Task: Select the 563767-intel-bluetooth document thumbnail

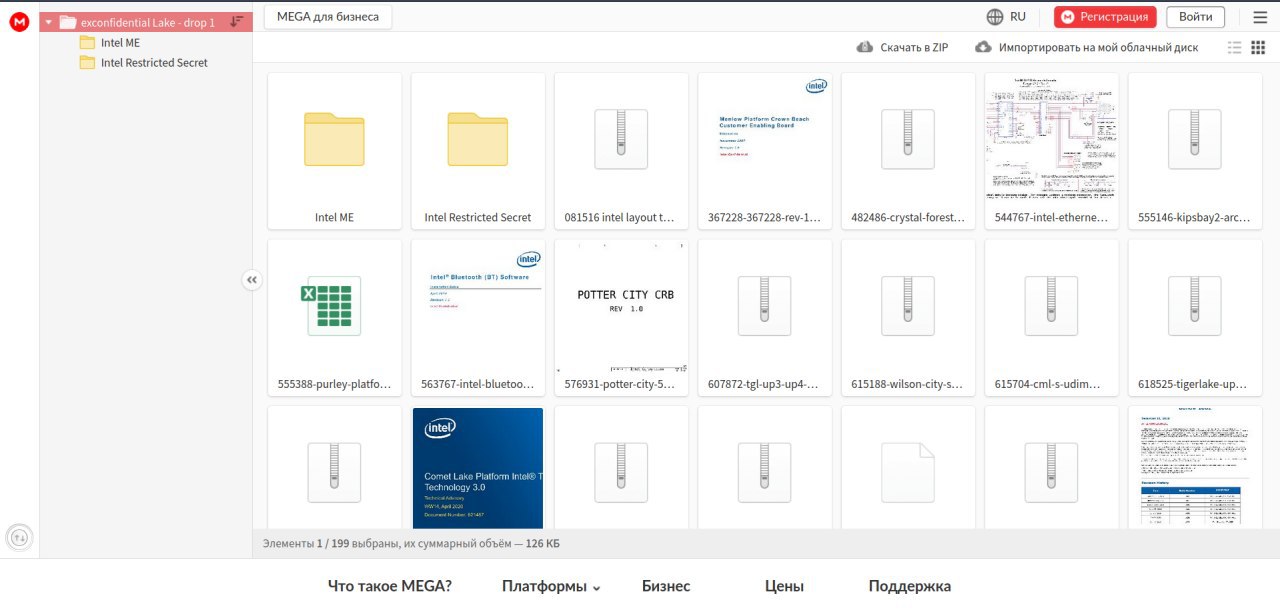Action: (478, 318)
